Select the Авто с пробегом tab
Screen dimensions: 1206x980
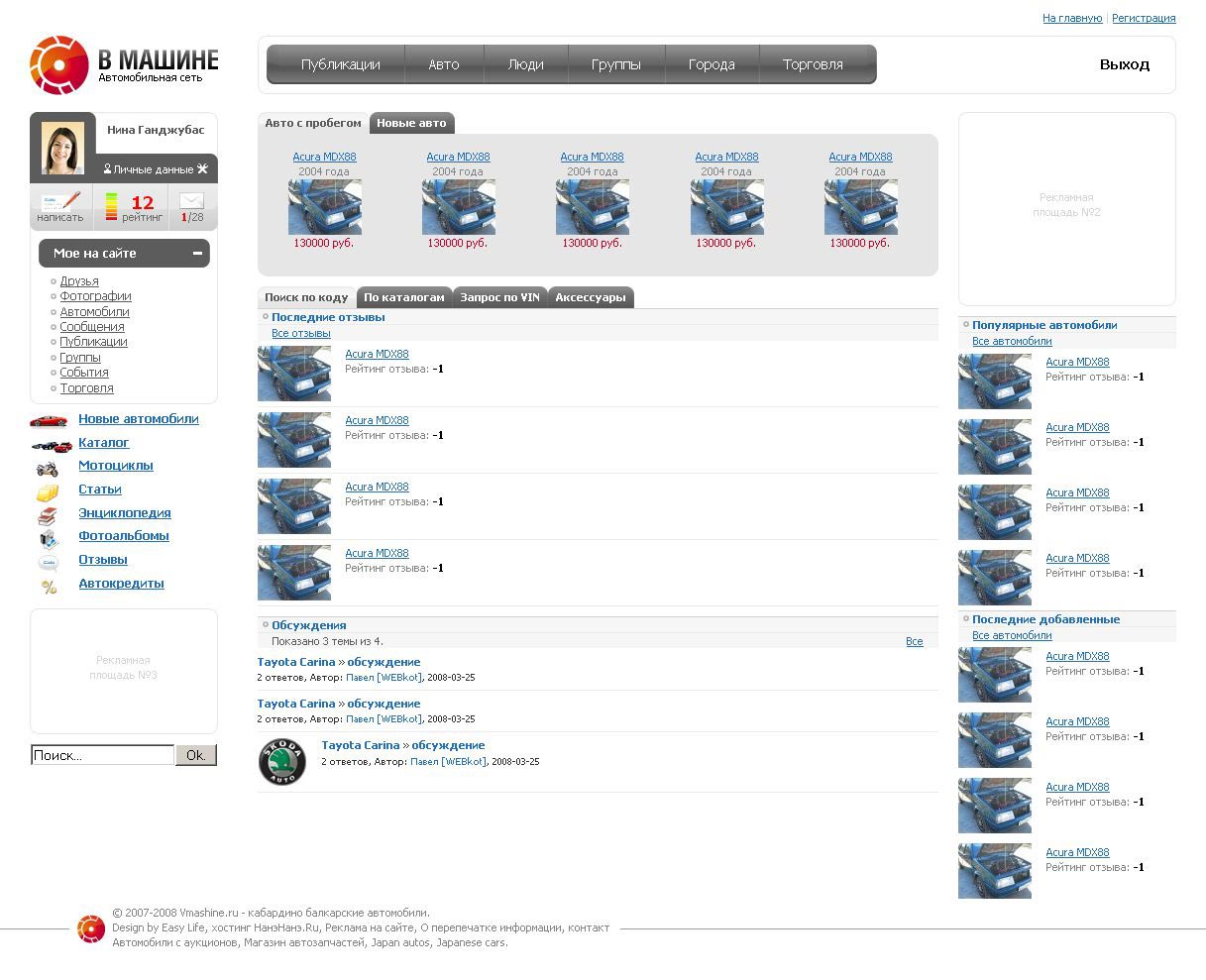(x=313, y=123)
